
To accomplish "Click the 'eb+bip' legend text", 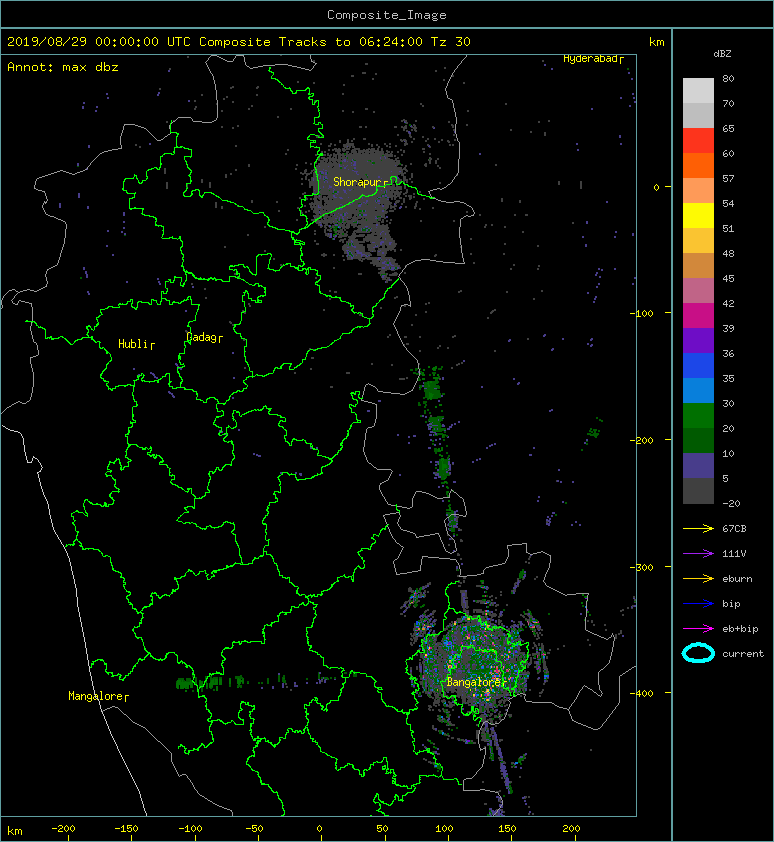I will [x=740, y=629].
